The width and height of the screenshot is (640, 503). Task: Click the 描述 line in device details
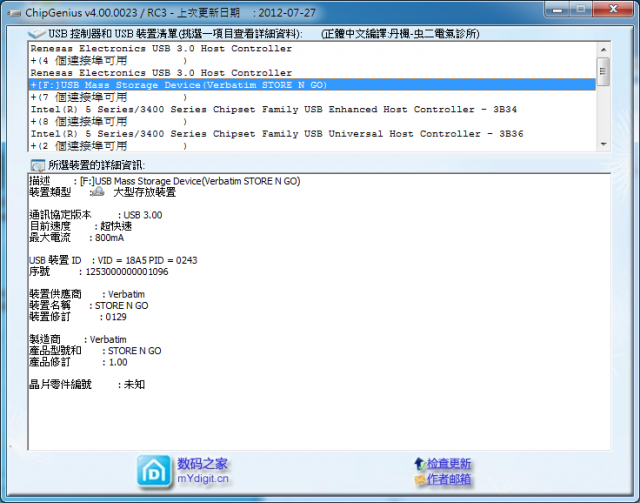tap(165, 181)
